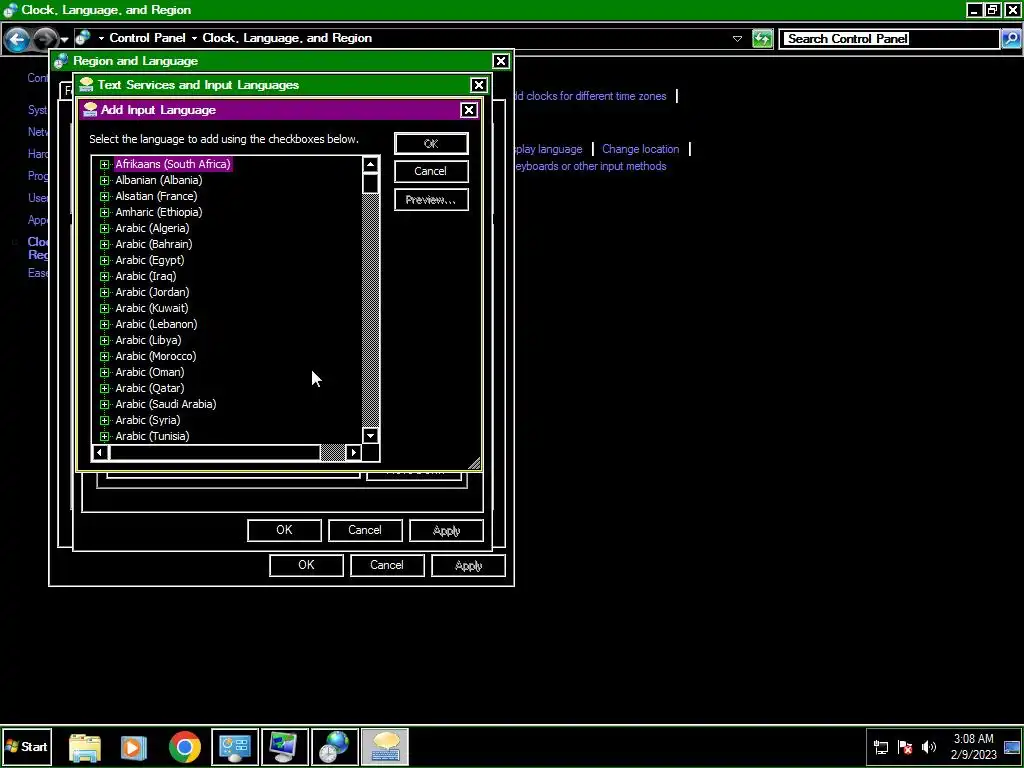Open Action Center flag tray icon
1024x768 pixels.
coord(905,747)
